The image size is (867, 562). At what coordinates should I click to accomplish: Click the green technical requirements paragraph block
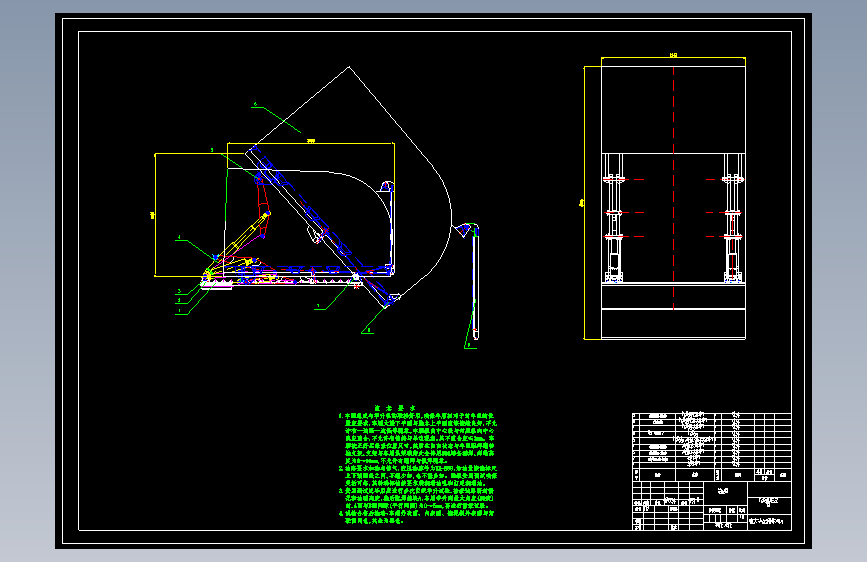pos(417,468)
